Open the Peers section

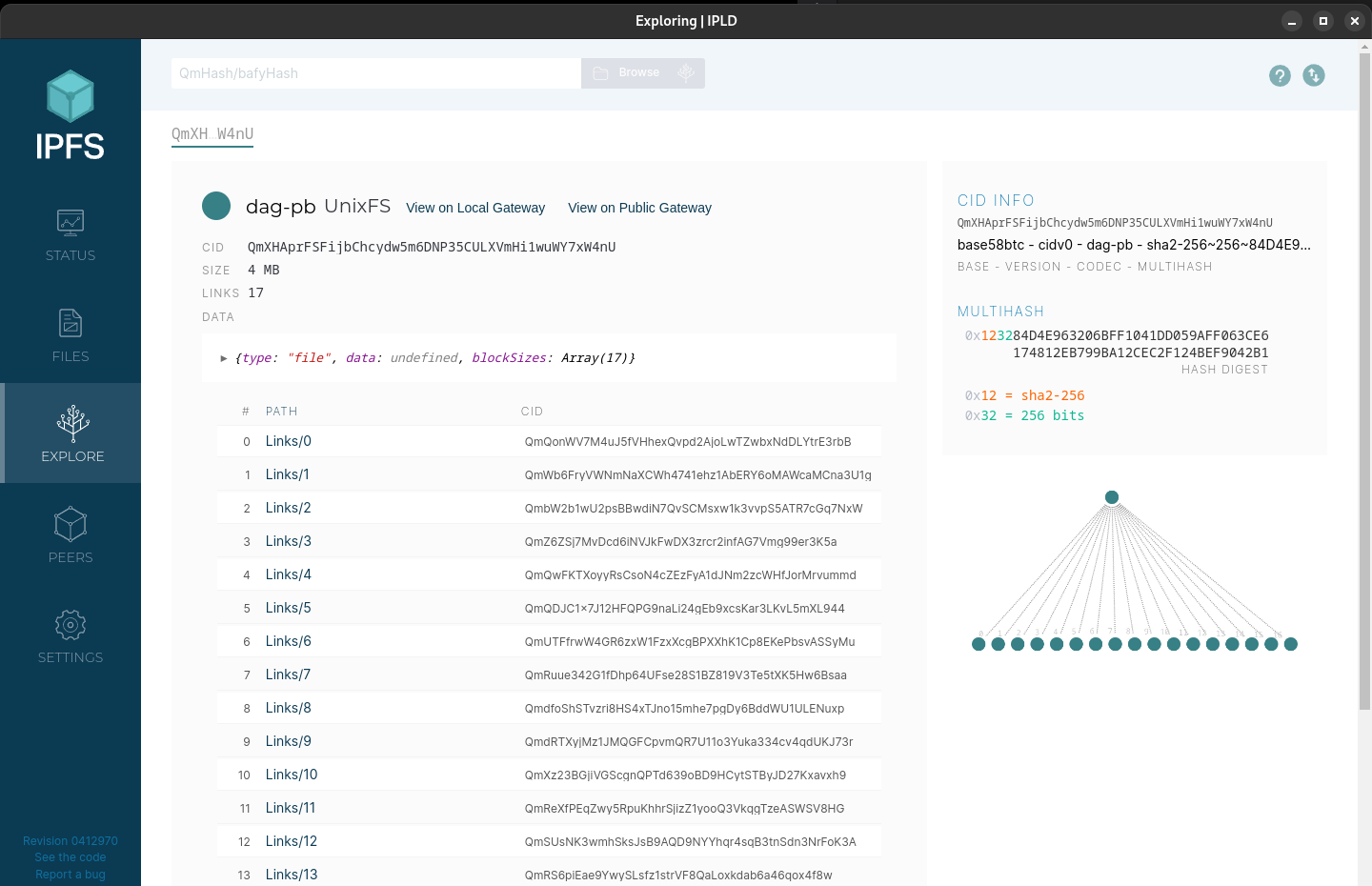pos(71,535)
